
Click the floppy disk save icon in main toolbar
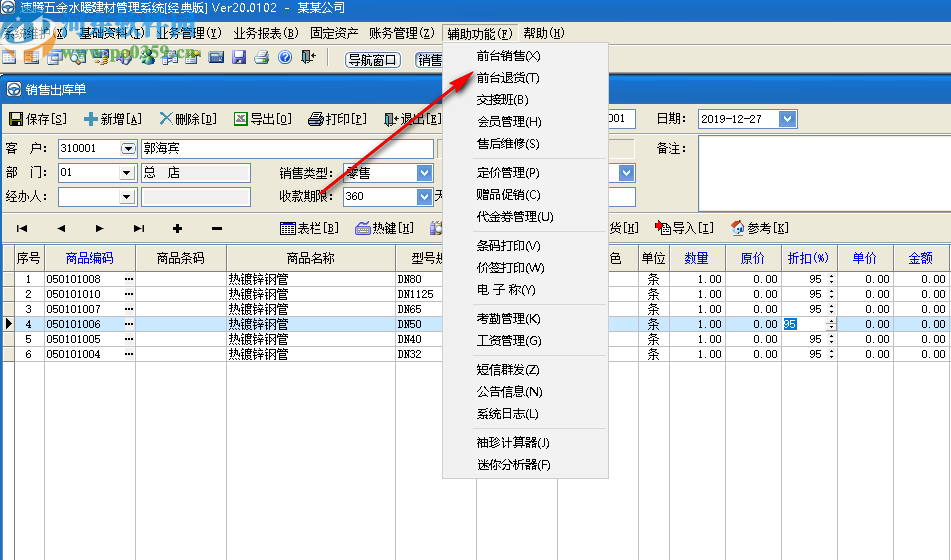239,57
